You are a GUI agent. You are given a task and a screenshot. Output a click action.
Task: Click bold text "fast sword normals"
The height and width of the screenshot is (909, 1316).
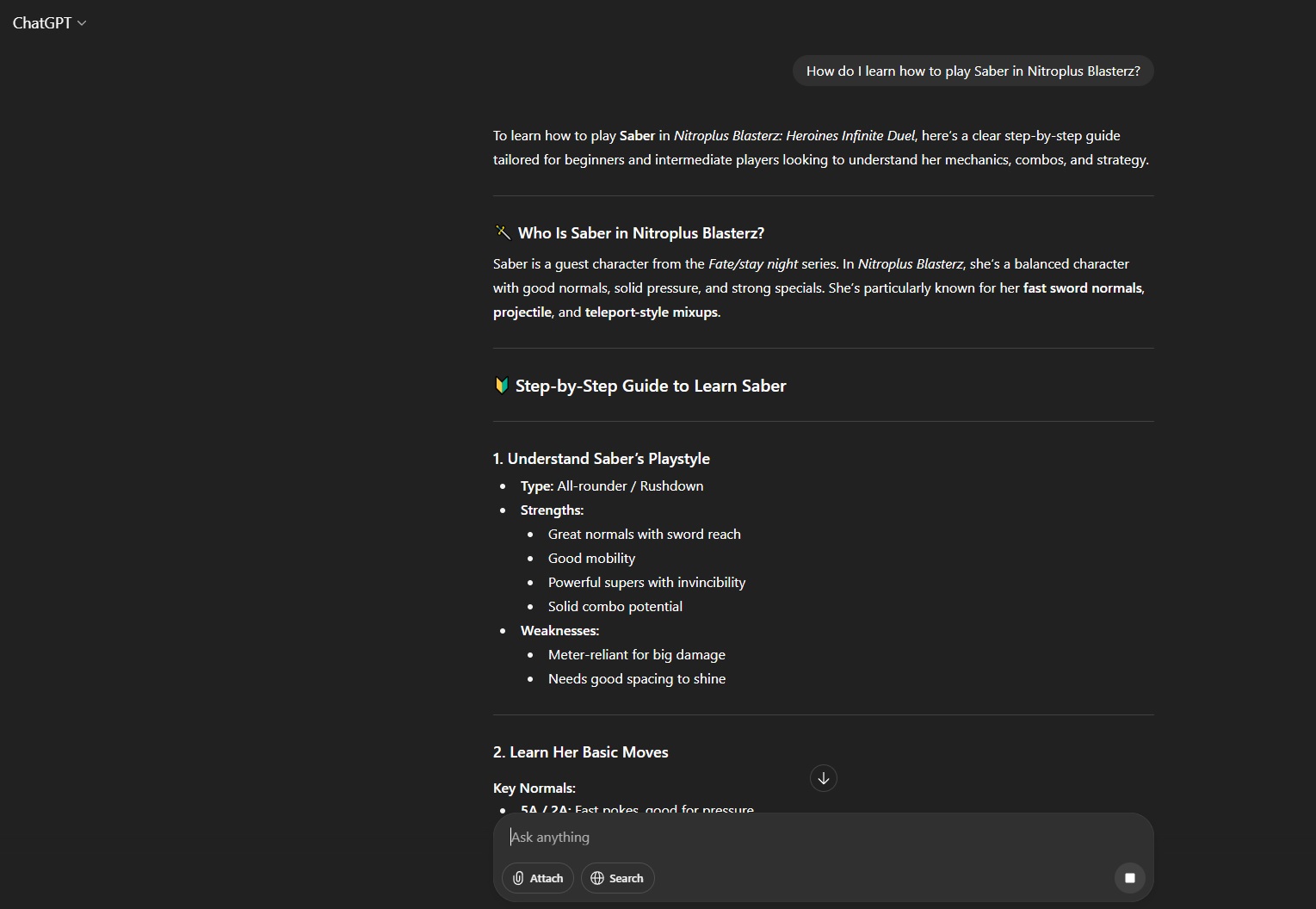click(1083, 288)
